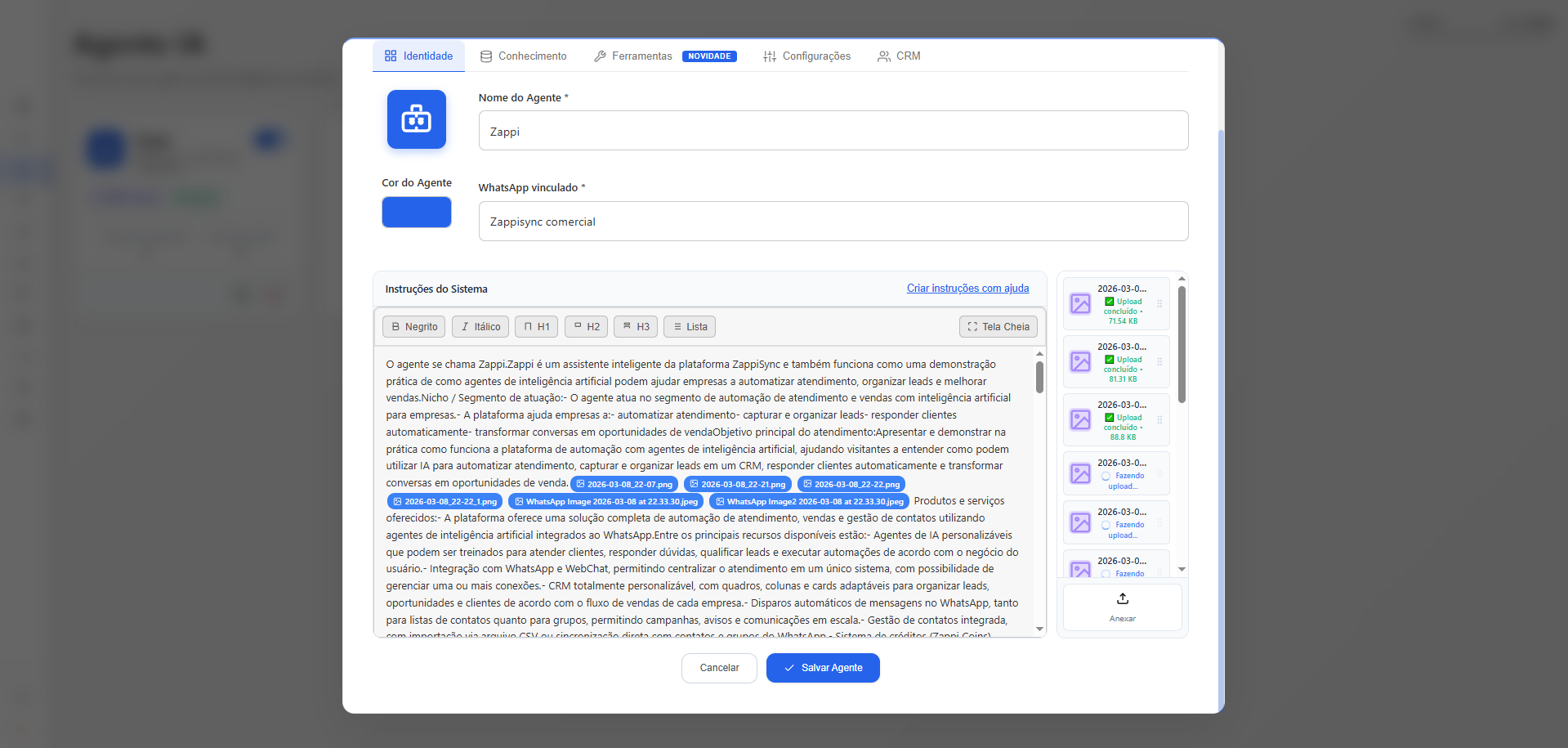Click the 2026-03-08_22-07.png attachment chip
The height and width of the screenshot is (748, 1568).
pos(624,485)
